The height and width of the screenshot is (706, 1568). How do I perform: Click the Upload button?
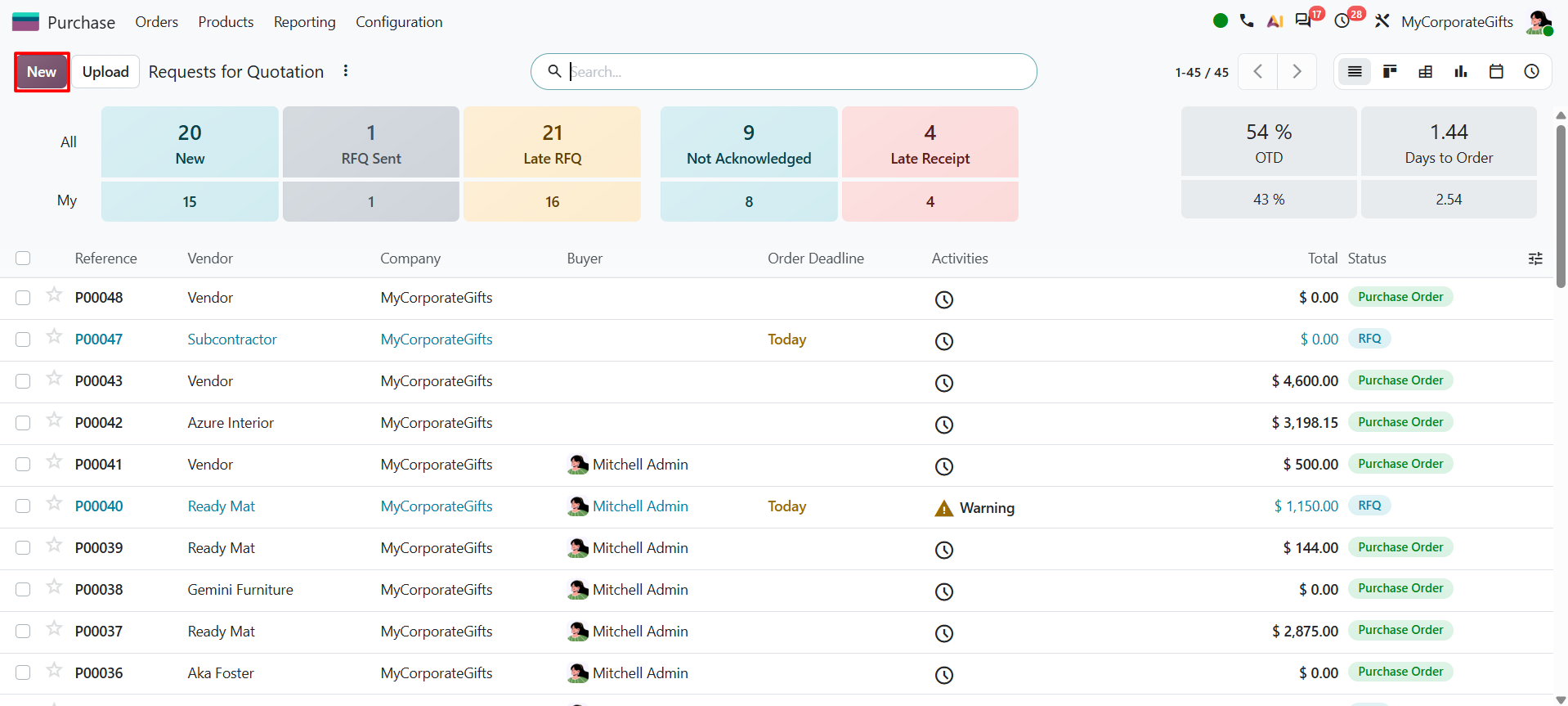(105, 72)
